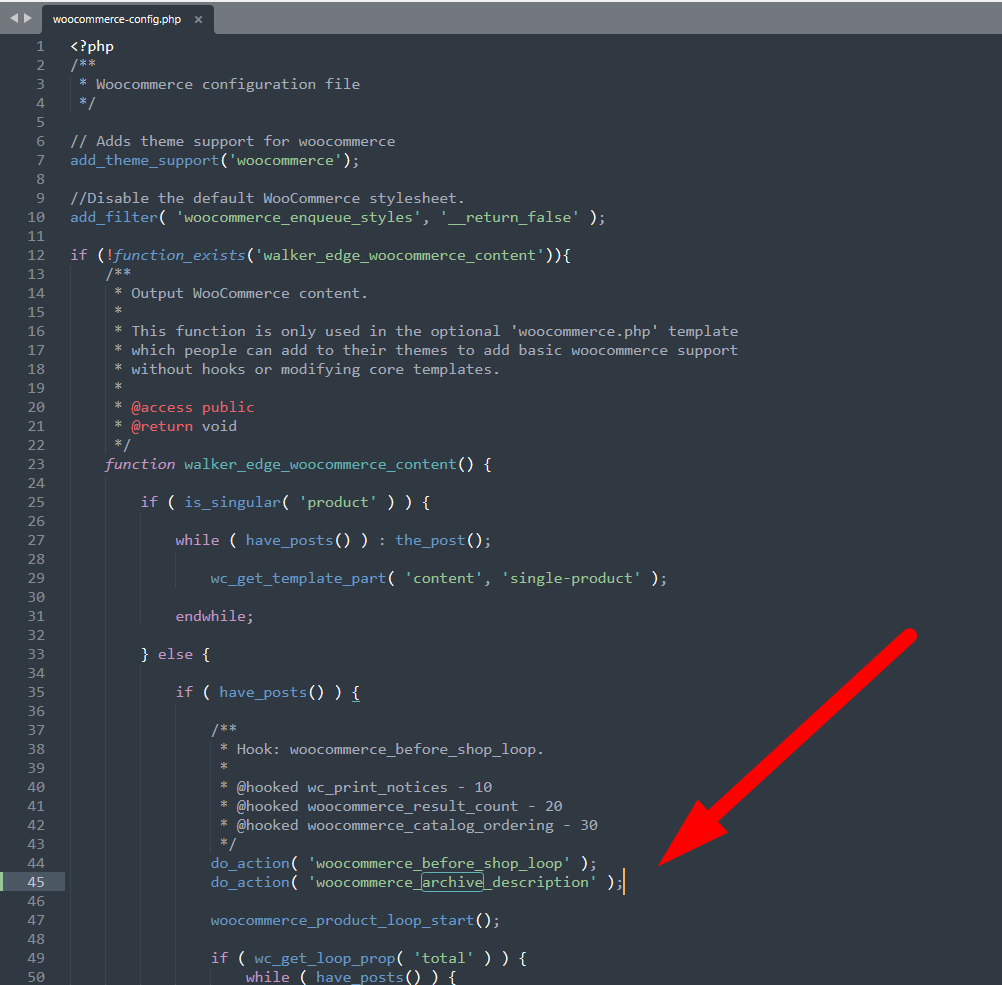Click the wc_get_template_part function call
Image resolution: width=1002 pixels, height=985 pixels.
click(x=298, y=578)
